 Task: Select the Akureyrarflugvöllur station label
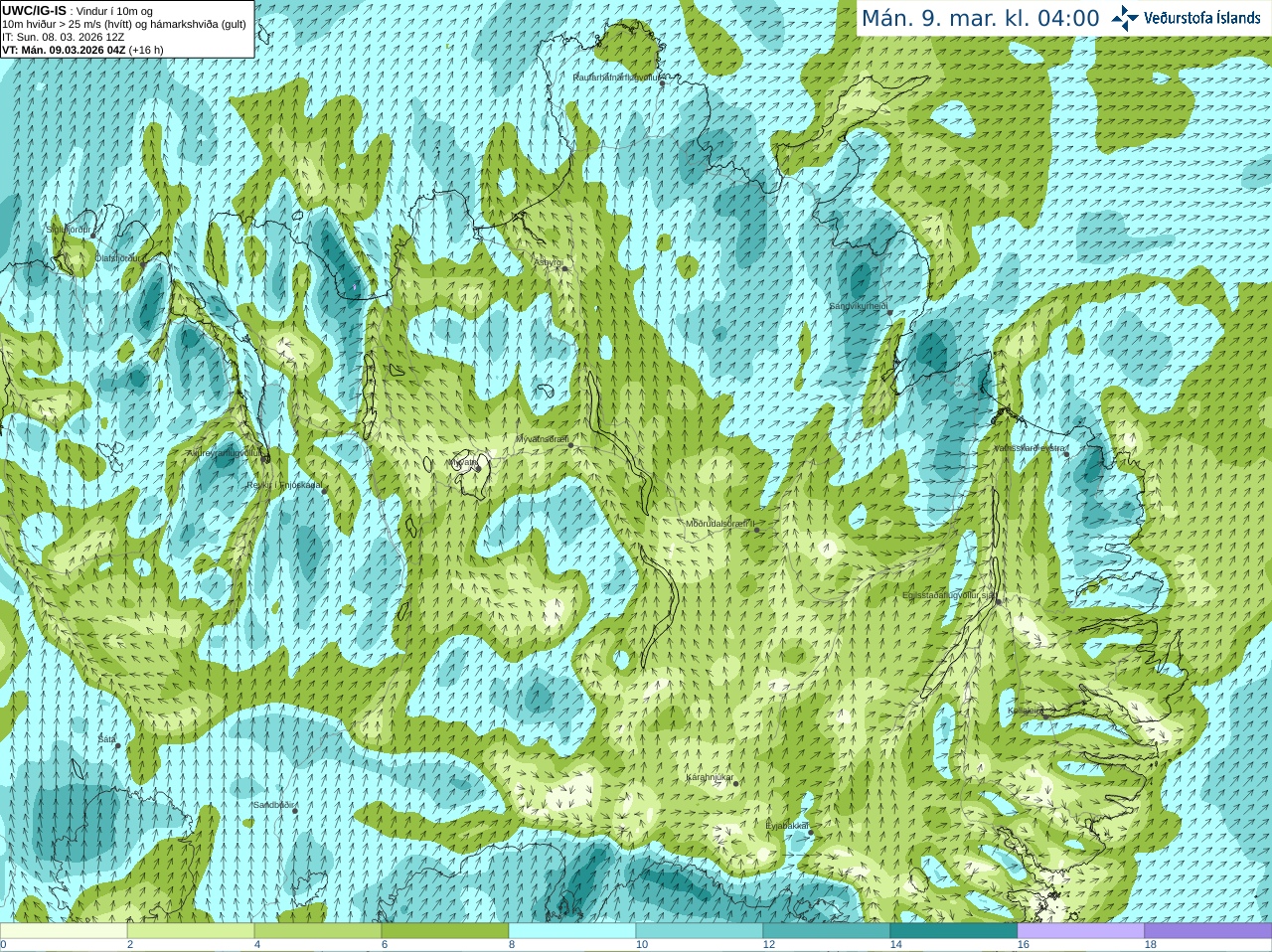coord(224,453)
